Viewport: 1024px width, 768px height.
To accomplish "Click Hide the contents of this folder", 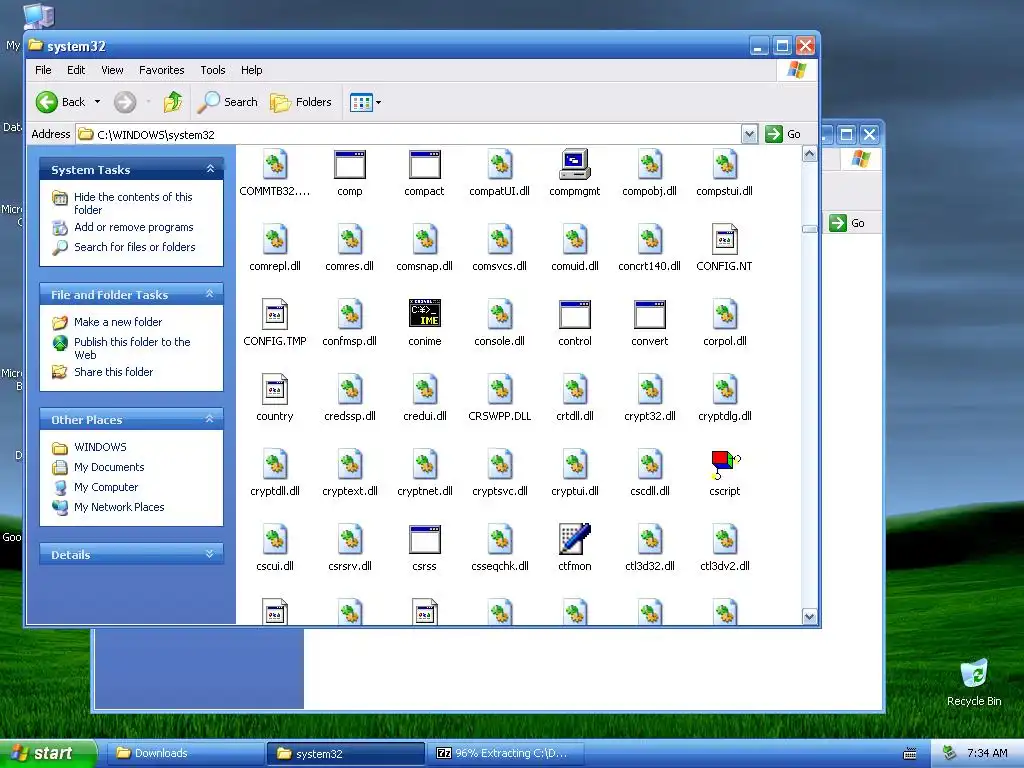I will click(x=133, y=203).
